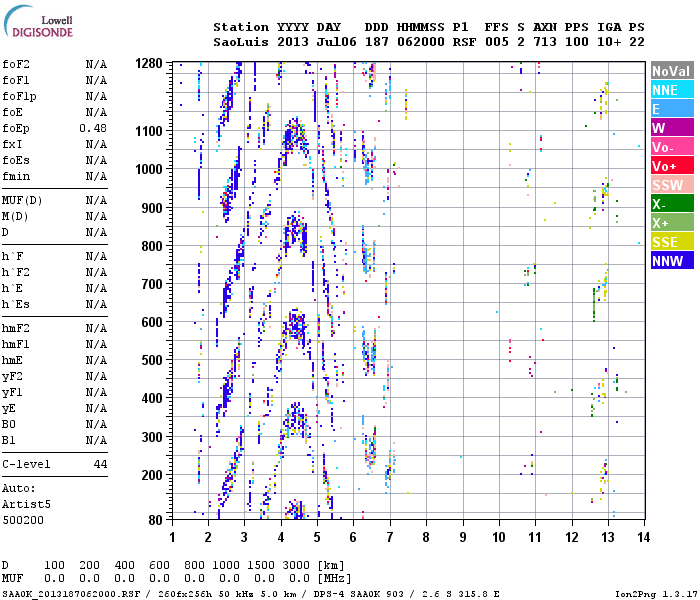
Task: Click the B0 parameter label
Action: 8,424
